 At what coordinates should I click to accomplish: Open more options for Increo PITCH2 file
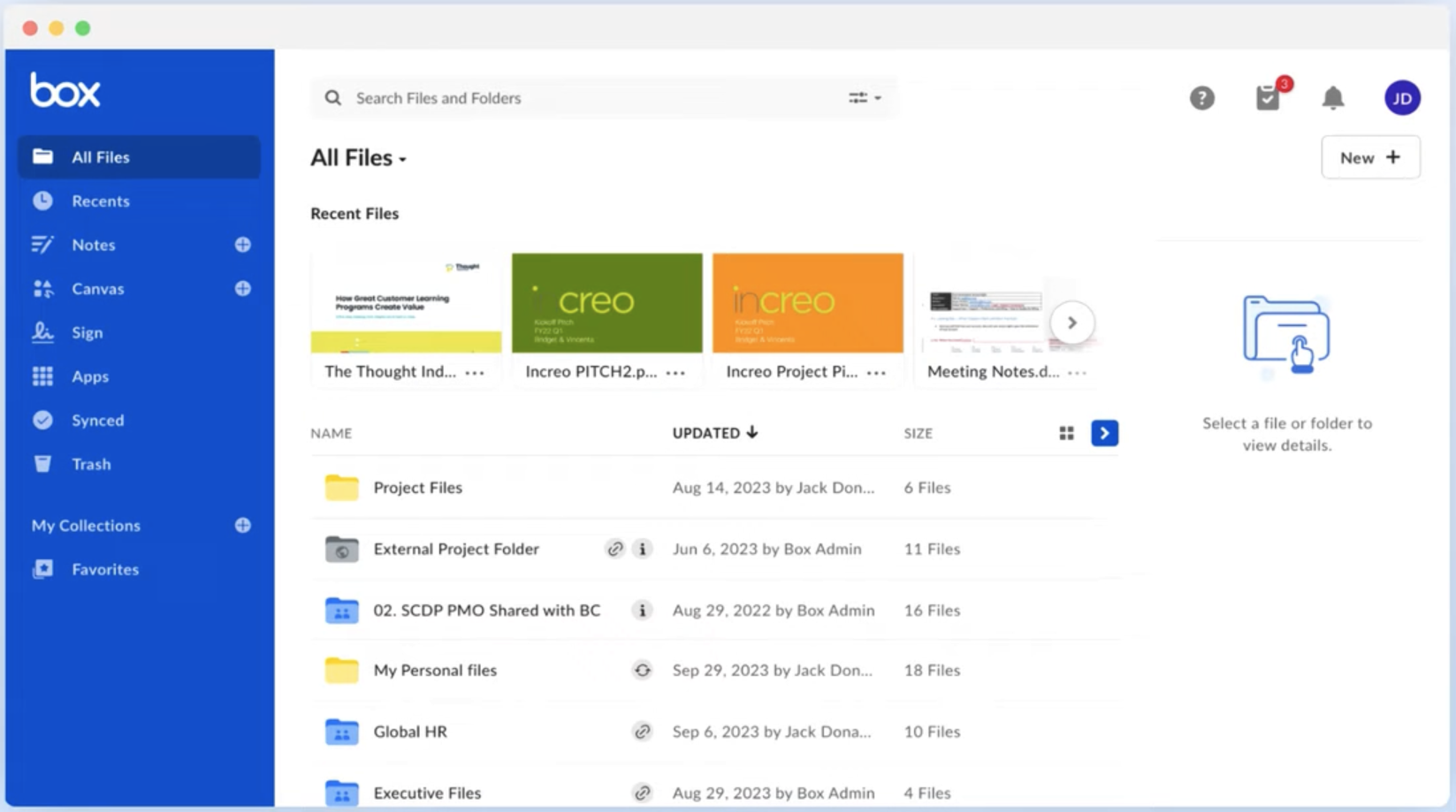[x=675, y=372]
